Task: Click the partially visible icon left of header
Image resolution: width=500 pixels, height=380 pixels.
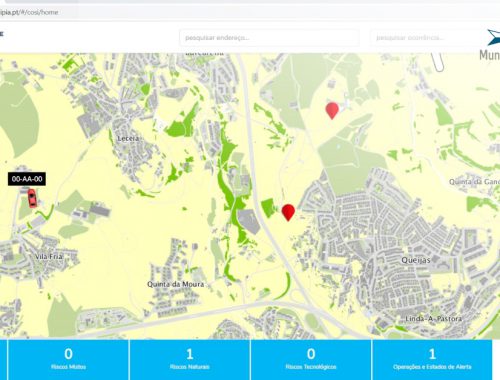Action: pos(1,34)
